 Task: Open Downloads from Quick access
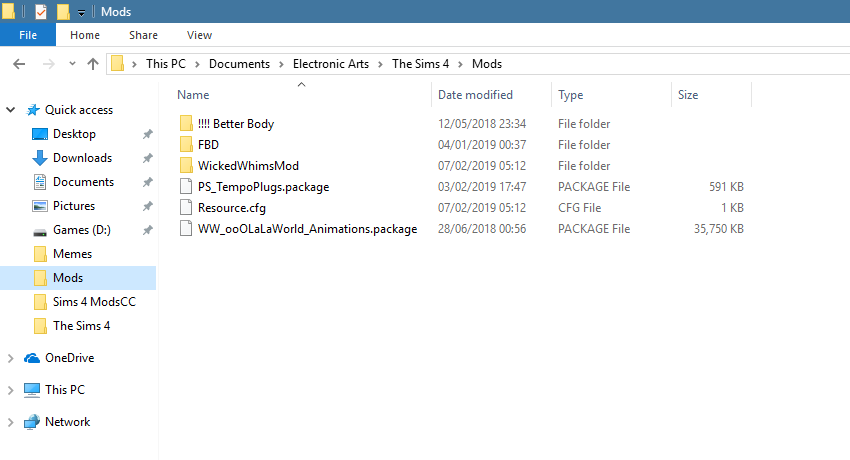coord(82,158)
